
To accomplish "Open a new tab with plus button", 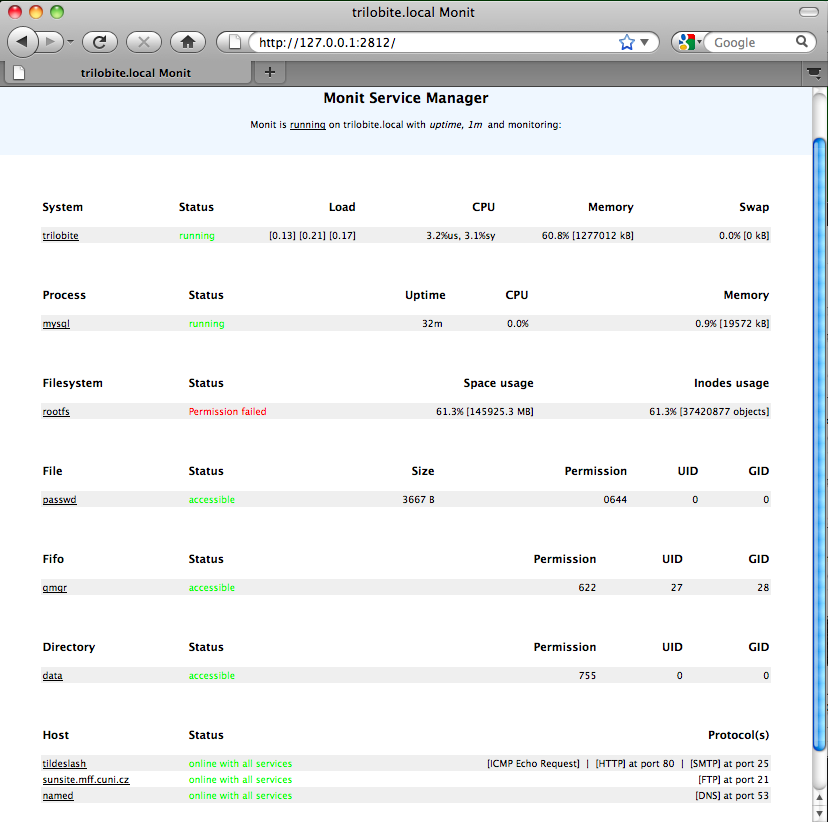I will point(270,72).
